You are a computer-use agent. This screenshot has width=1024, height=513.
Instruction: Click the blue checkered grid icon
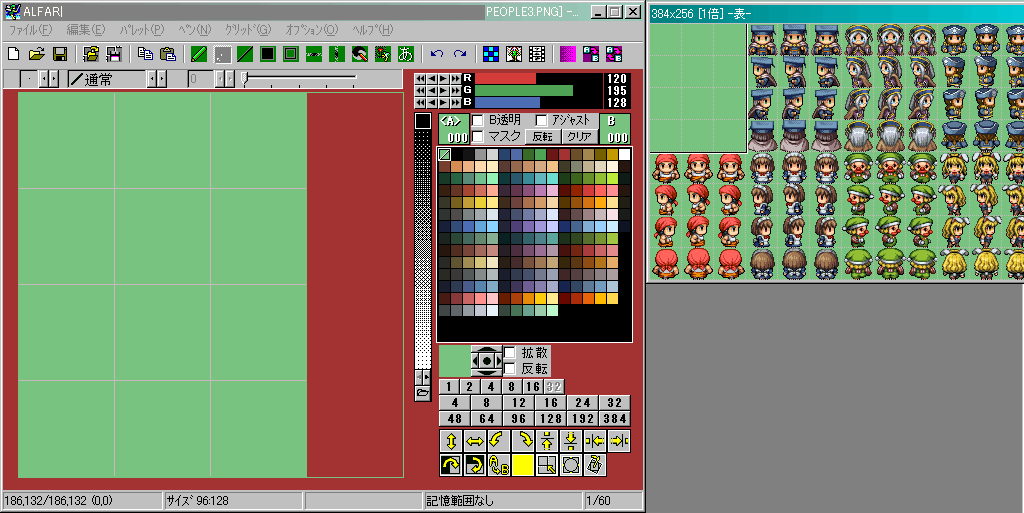(x=491, y=54)
